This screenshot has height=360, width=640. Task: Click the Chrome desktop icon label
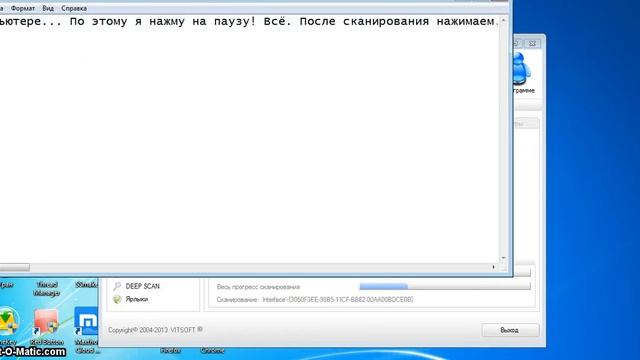(x=212, y=350)
